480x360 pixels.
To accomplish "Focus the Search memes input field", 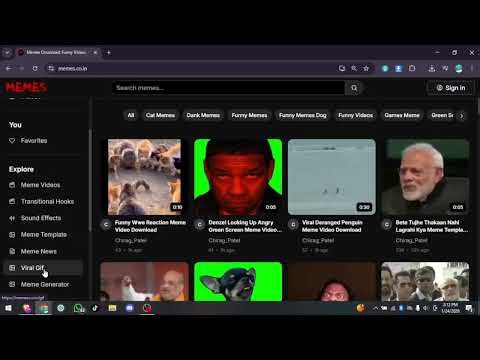I will tap(229, 88).
